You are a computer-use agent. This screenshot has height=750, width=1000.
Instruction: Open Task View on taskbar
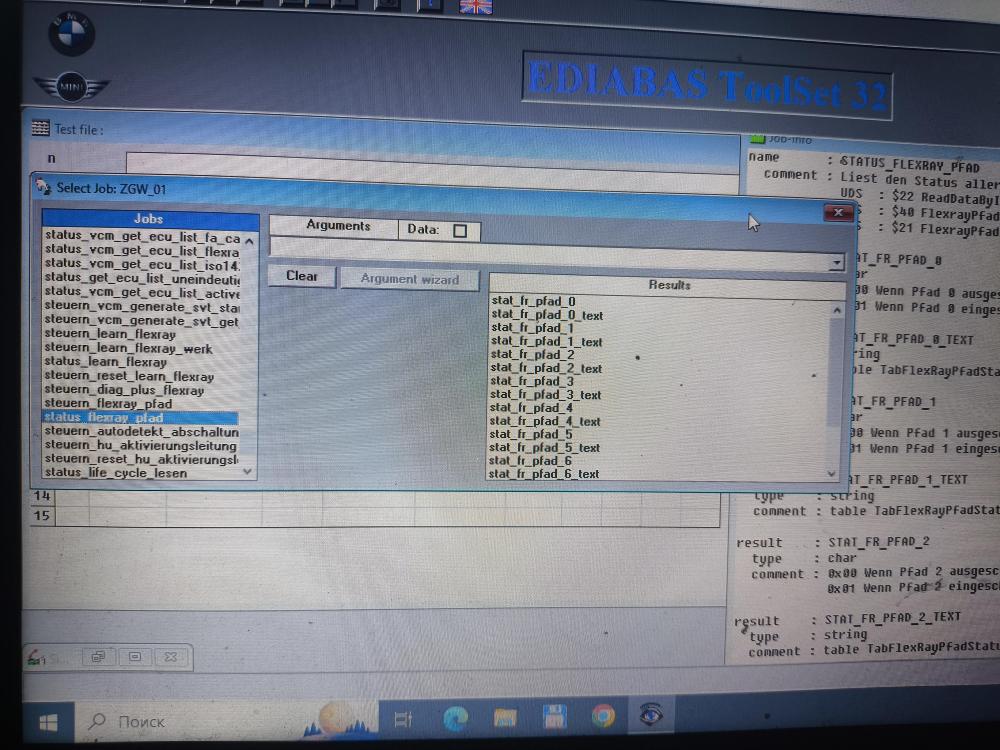click(403, 720)
